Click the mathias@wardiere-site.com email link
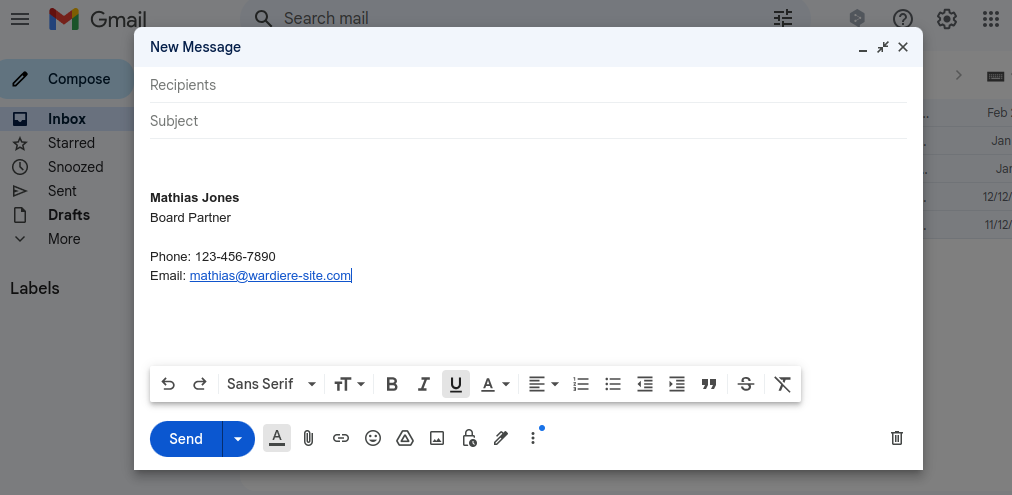This screenshot has width=1012, height=495. [x=270, y=276]
